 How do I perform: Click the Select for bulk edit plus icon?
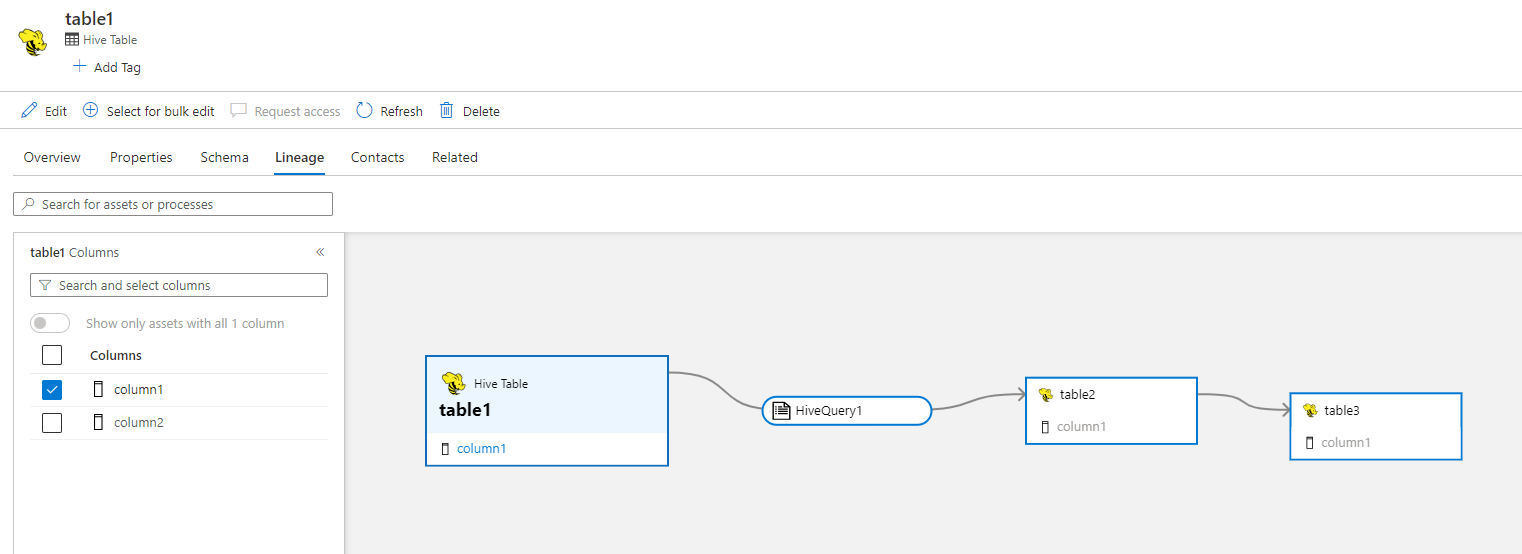tap(90, 110)
